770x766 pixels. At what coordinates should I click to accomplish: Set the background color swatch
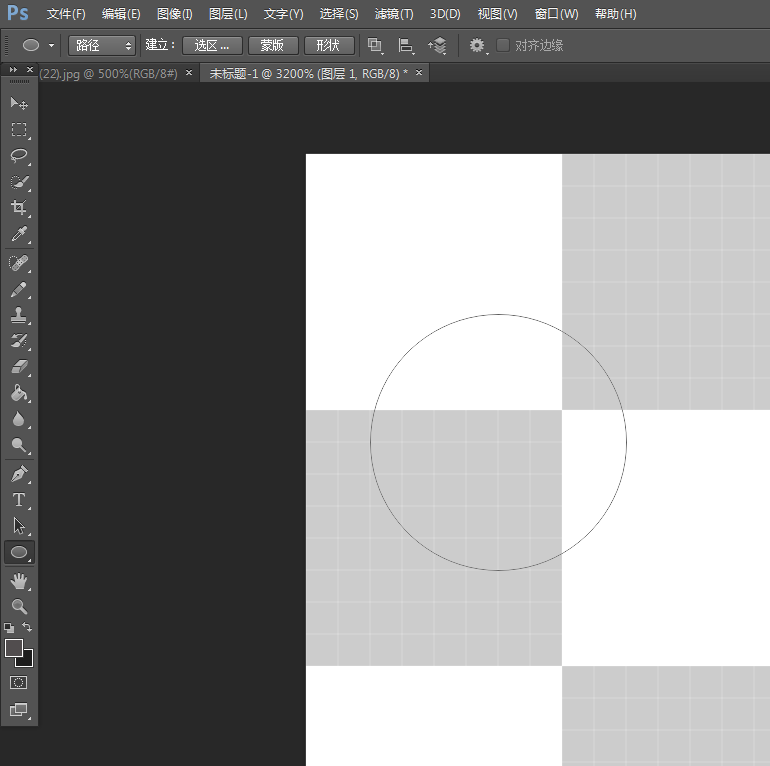pos(28,661)
